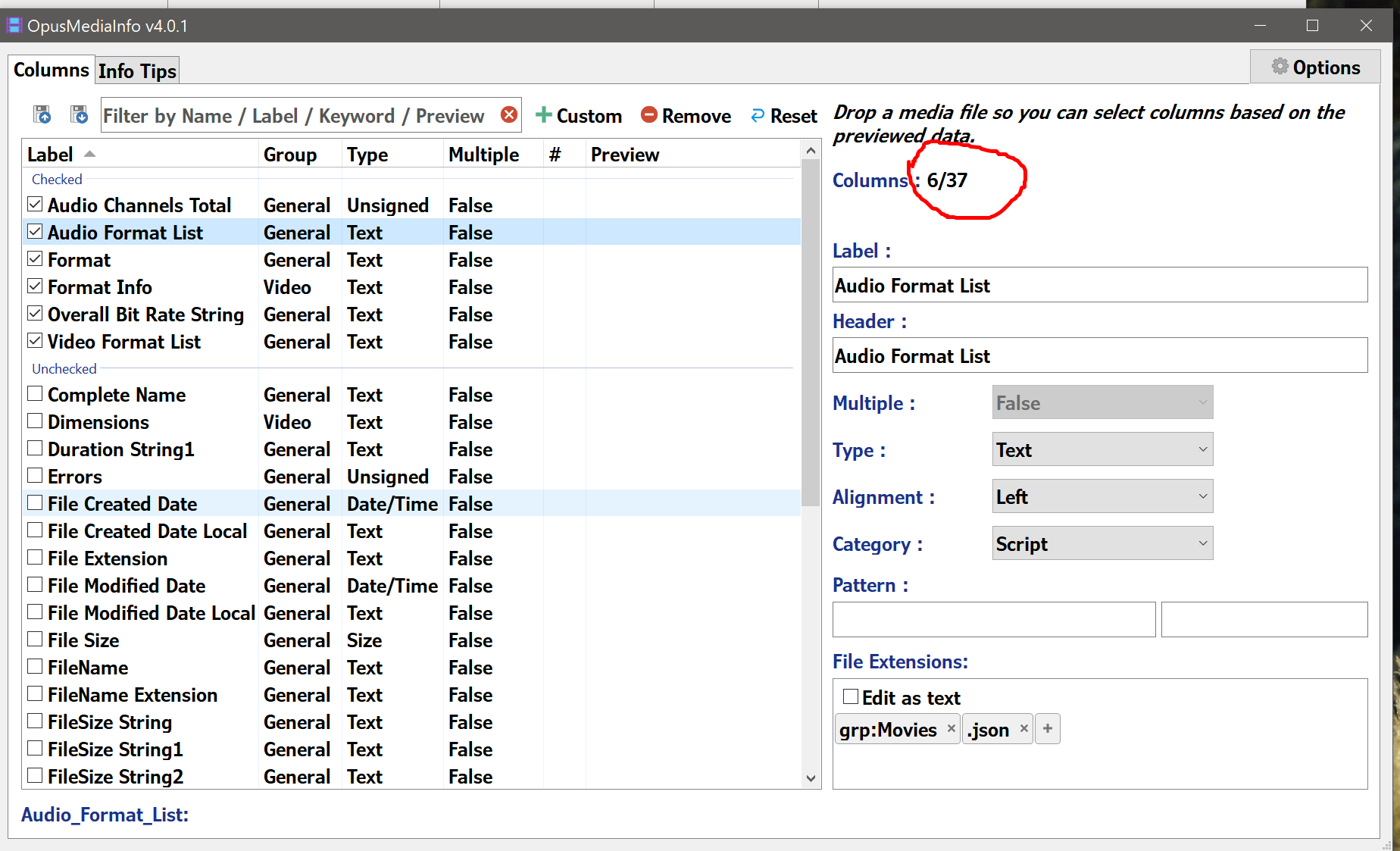Viewport: 1400px width, 851px height.
Task: Select the Columns tab
Action: (x=52, y=70)
